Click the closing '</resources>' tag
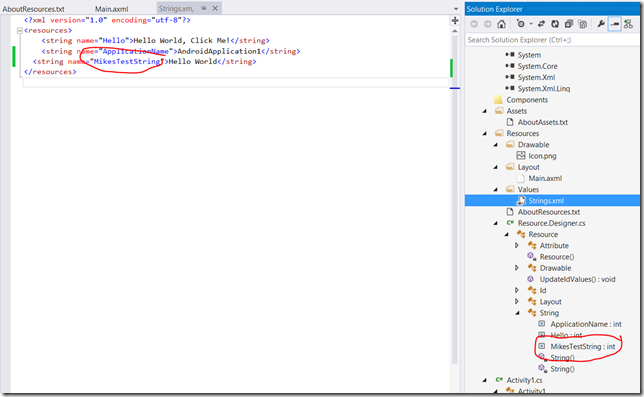The width and height of the screenshot is (644, 397). (x=50, y=72)
